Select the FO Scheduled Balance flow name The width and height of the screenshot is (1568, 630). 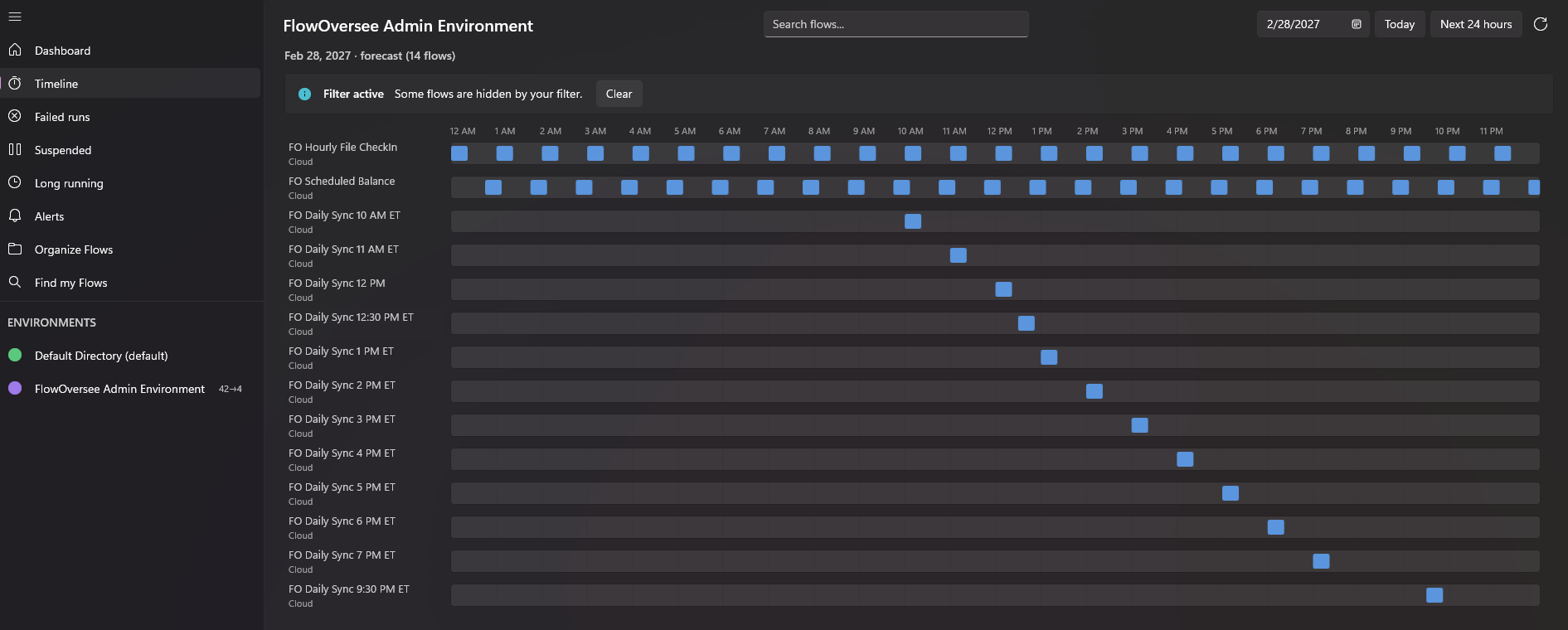[x=342, y=181]
